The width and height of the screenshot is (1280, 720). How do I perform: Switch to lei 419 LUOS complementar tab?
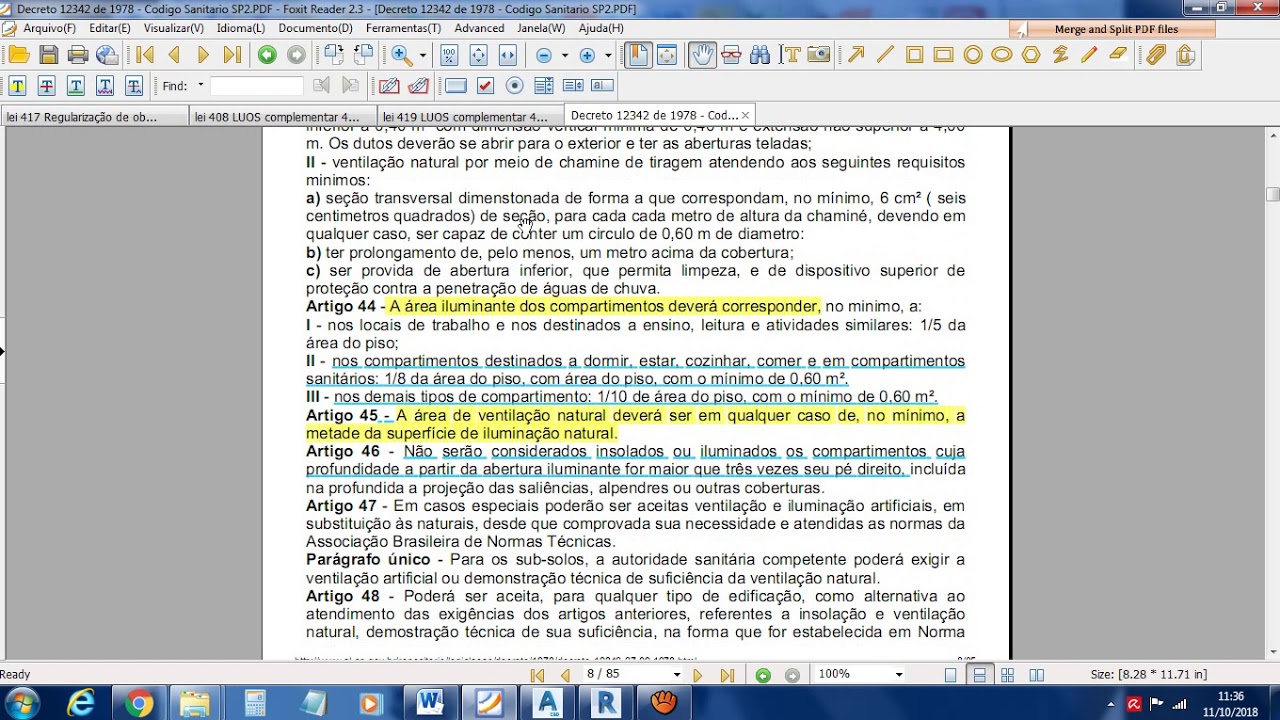point(471,117)
